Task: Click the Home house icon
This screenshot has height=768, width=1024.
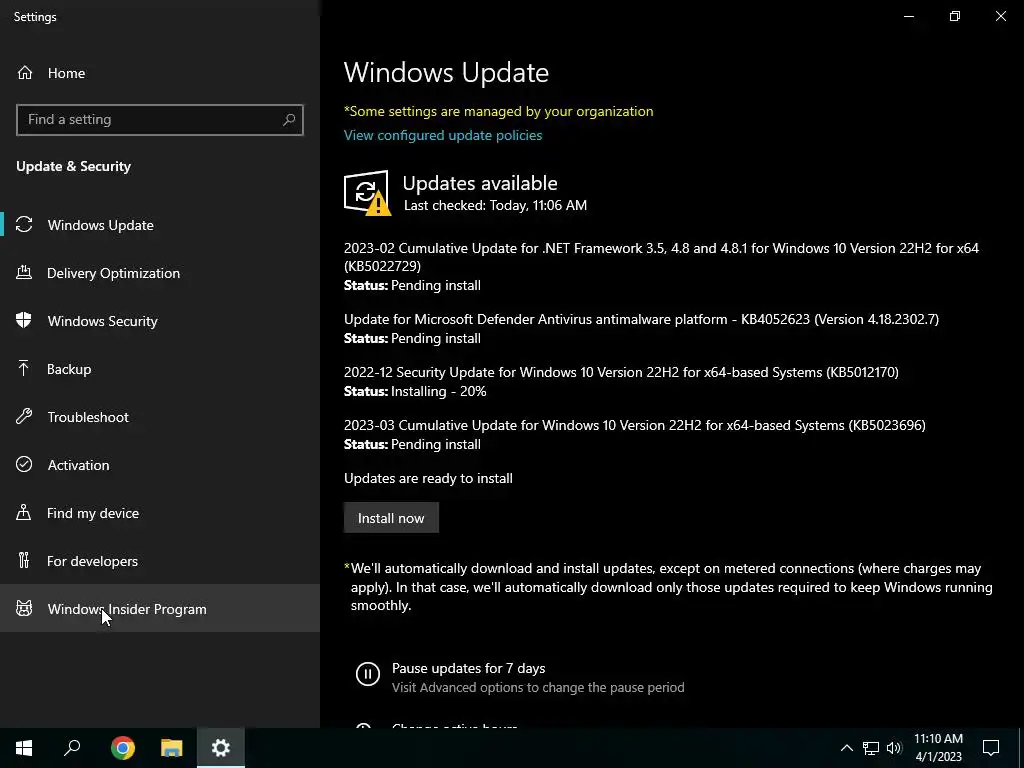Action: click(x=25, y=72)
